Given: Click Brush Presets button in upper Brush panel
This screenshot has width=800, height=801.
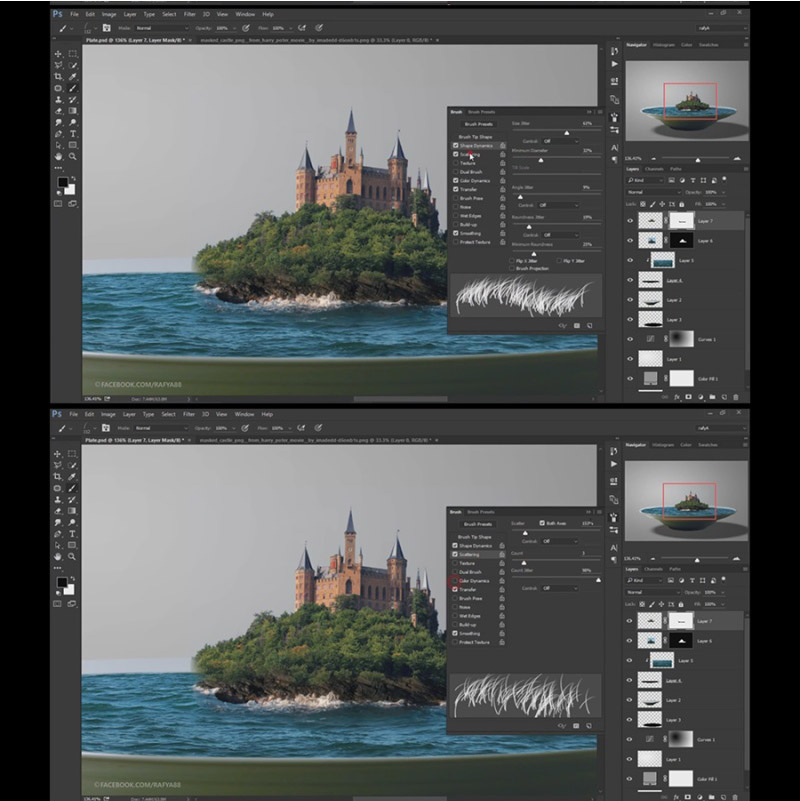Looking at the screenshot, I should 479,124.
